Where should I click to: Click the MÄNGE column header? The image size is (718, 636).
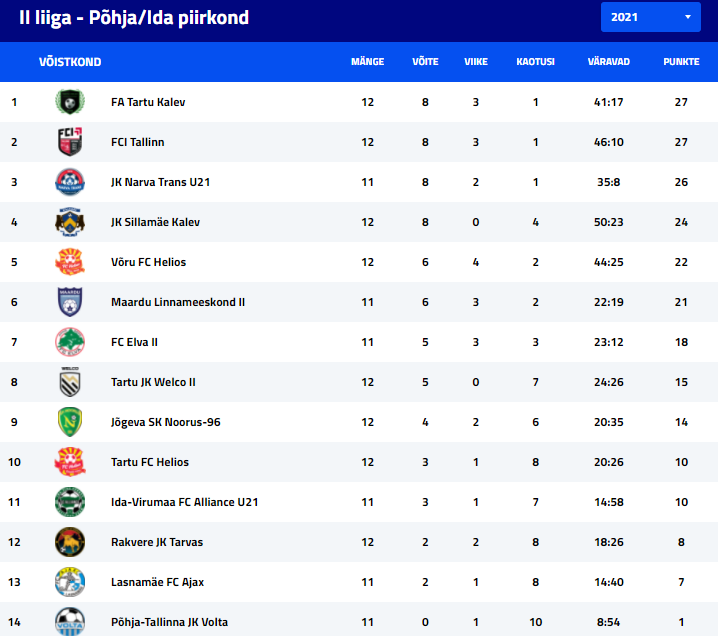click(367, 62)
